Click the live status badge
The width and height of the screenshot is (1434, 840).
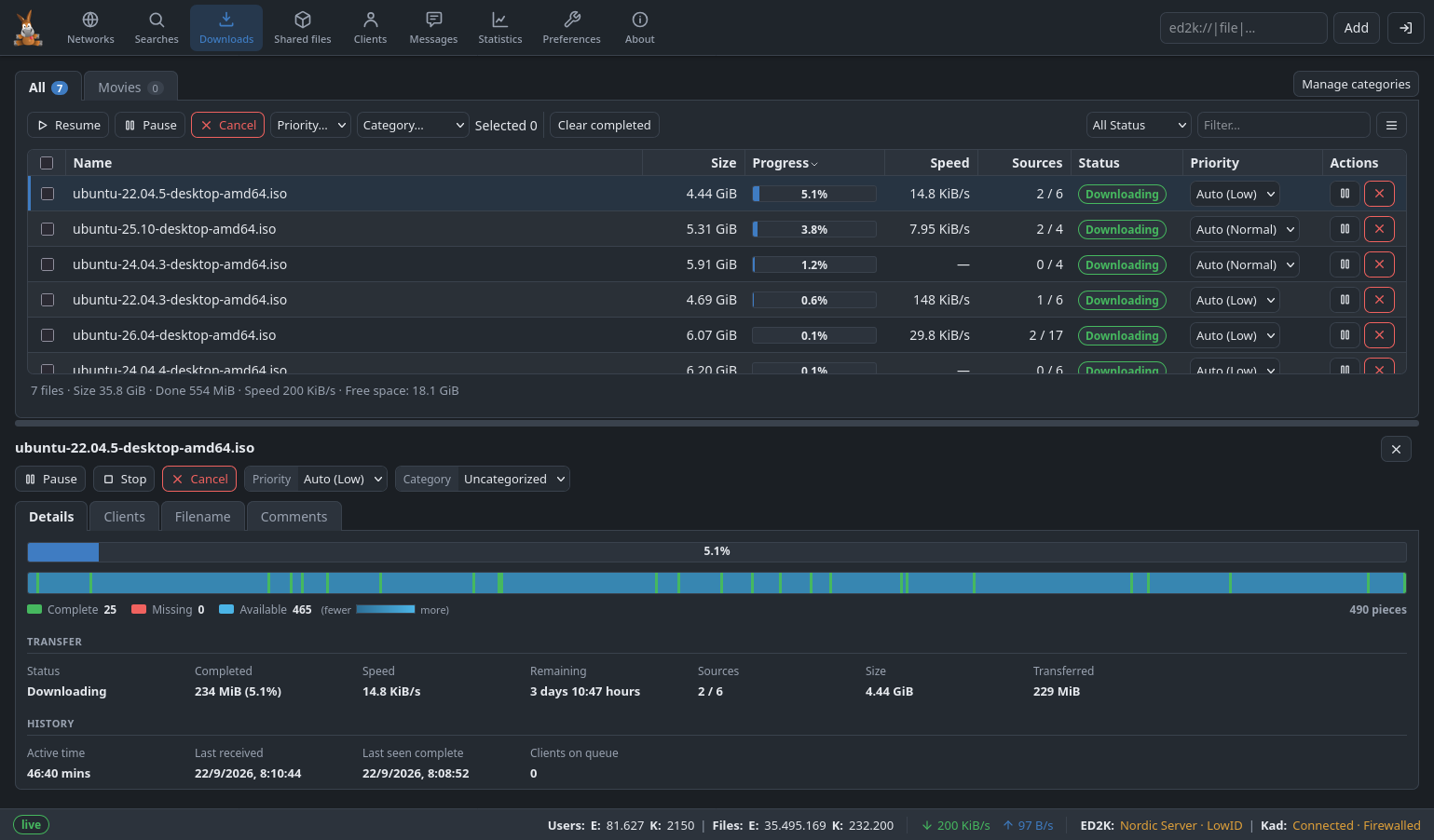coord(31,825)
